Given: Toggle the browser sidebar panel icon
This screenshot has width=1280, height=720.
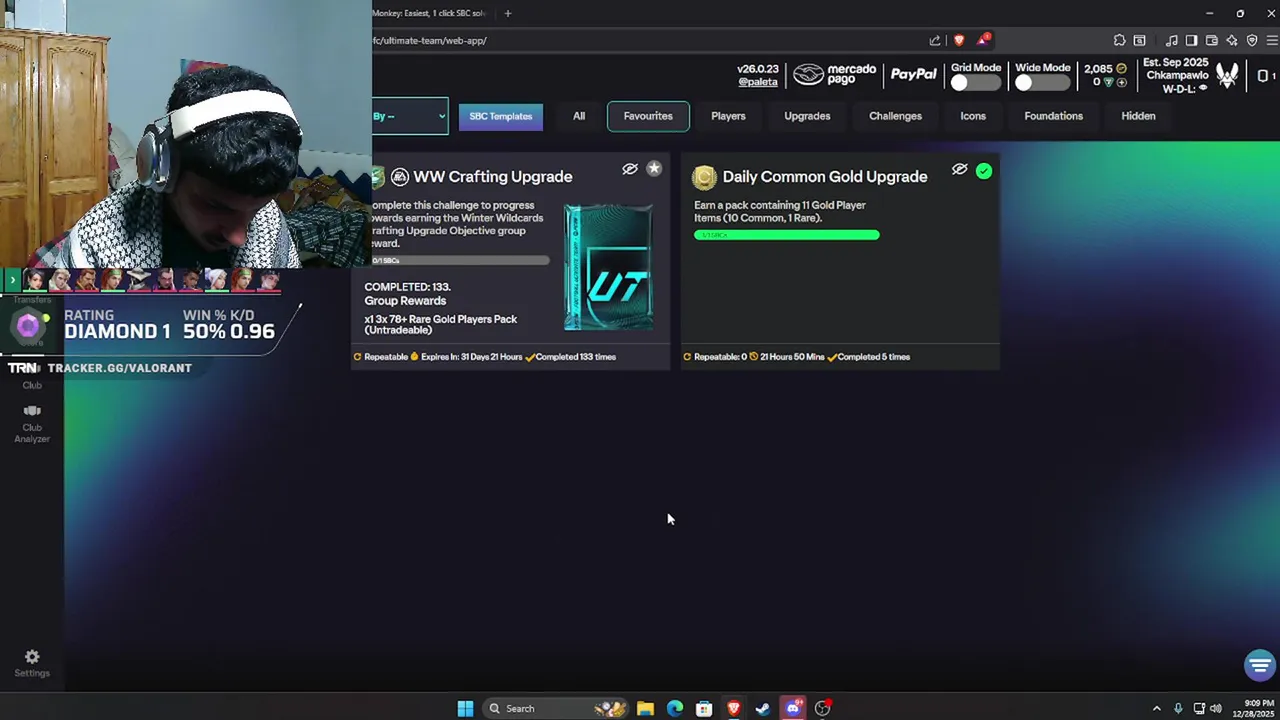Looking at the screenshot, I should [1191, 40].
